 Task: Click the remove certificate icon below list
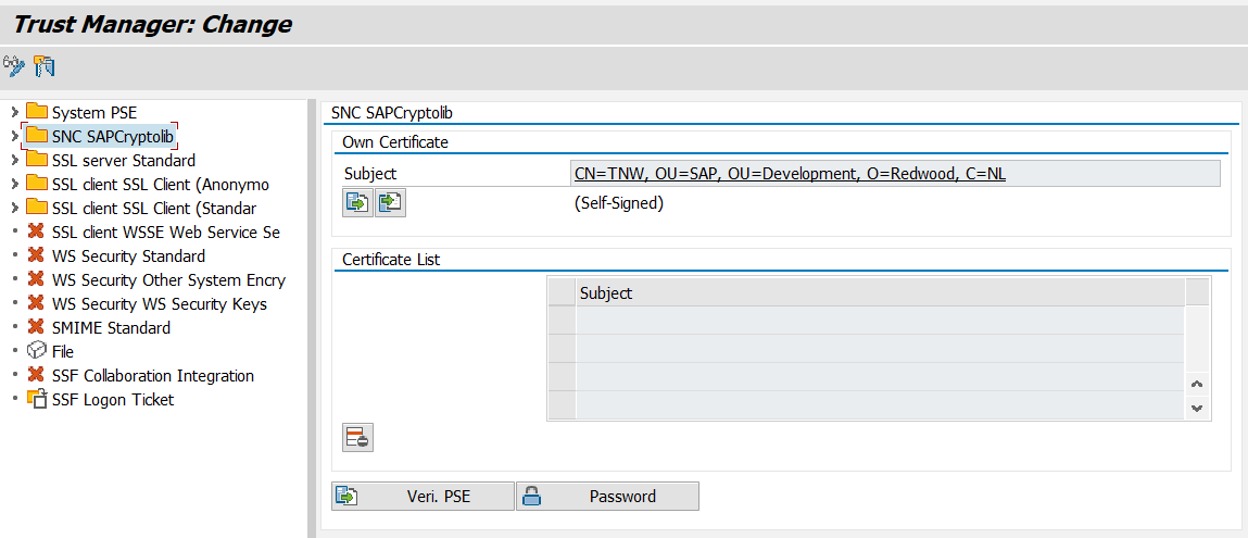click(x=357, y=437)
